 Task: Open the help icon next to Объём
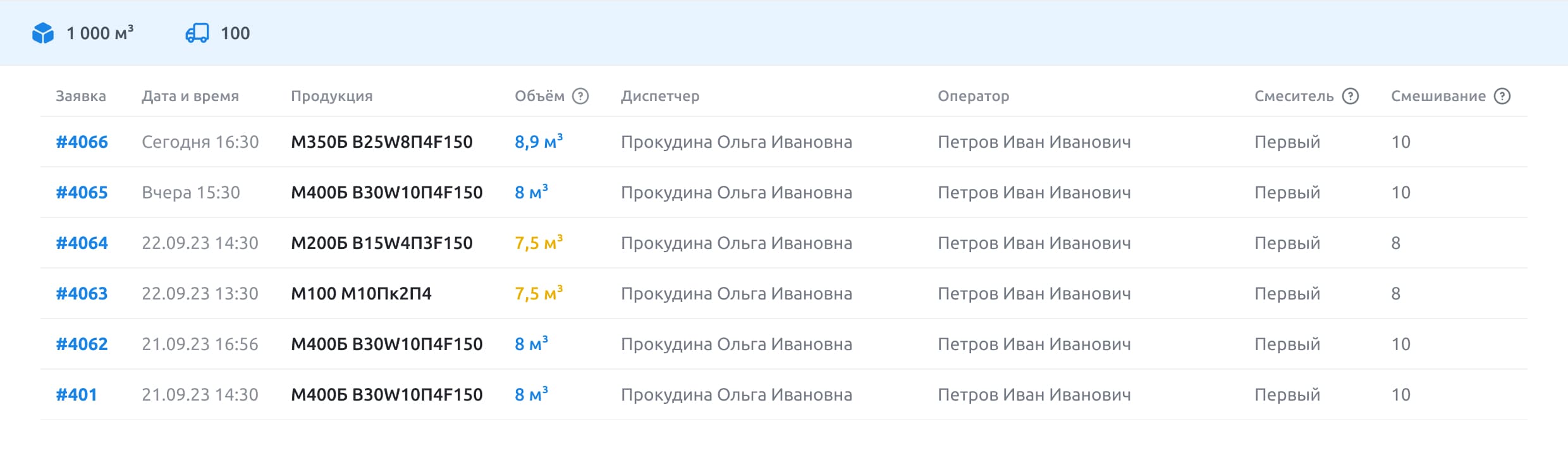click(x=581, y=96)
